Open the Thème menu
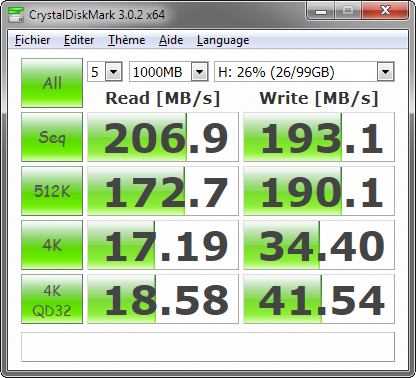The height and width of the screenshot is (378, 416). tap(126, 40)
